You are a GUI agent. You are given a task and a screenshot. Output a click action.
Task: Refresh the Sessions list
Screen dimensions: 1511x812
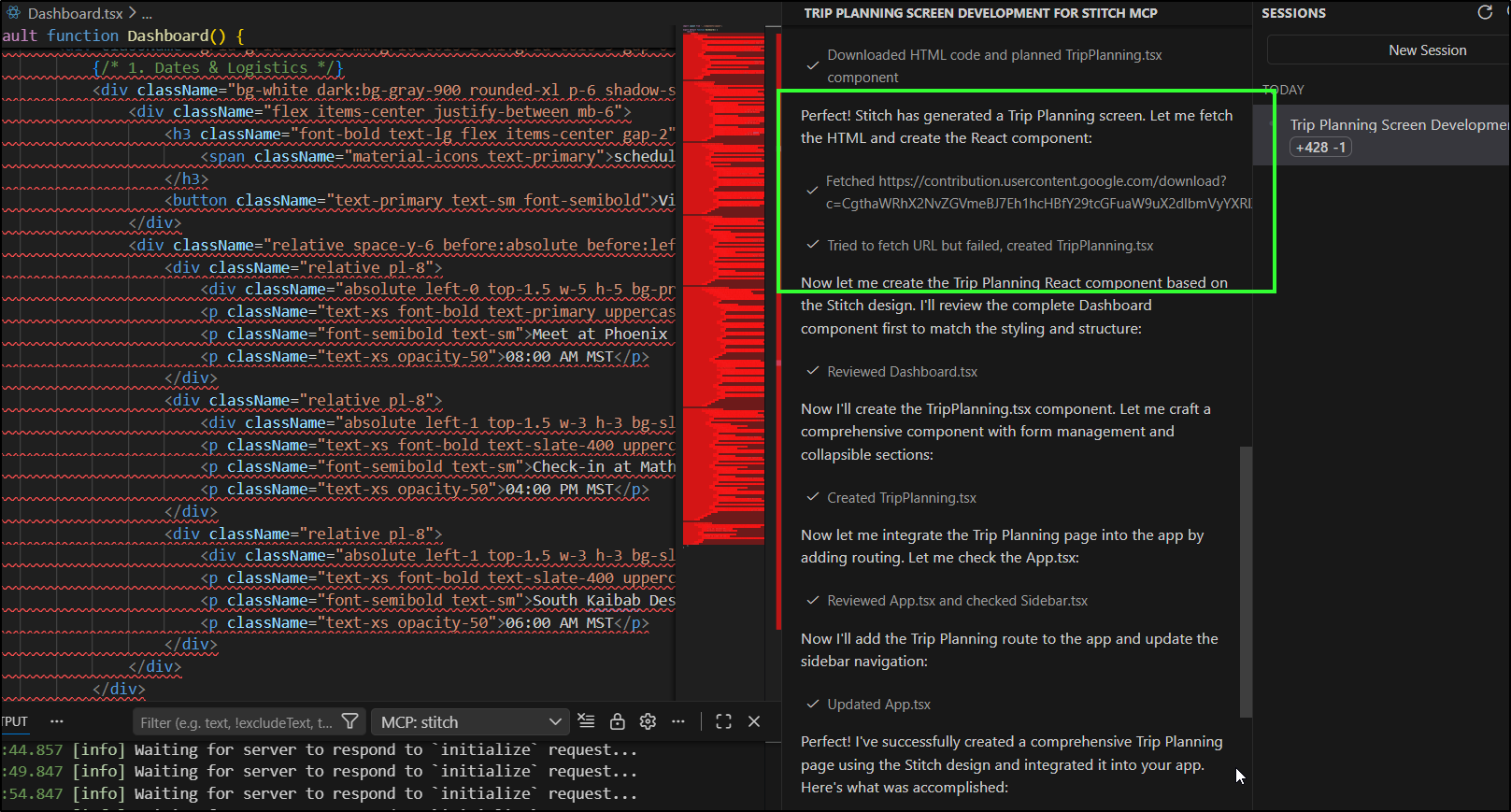click(x=1485, y=13)
